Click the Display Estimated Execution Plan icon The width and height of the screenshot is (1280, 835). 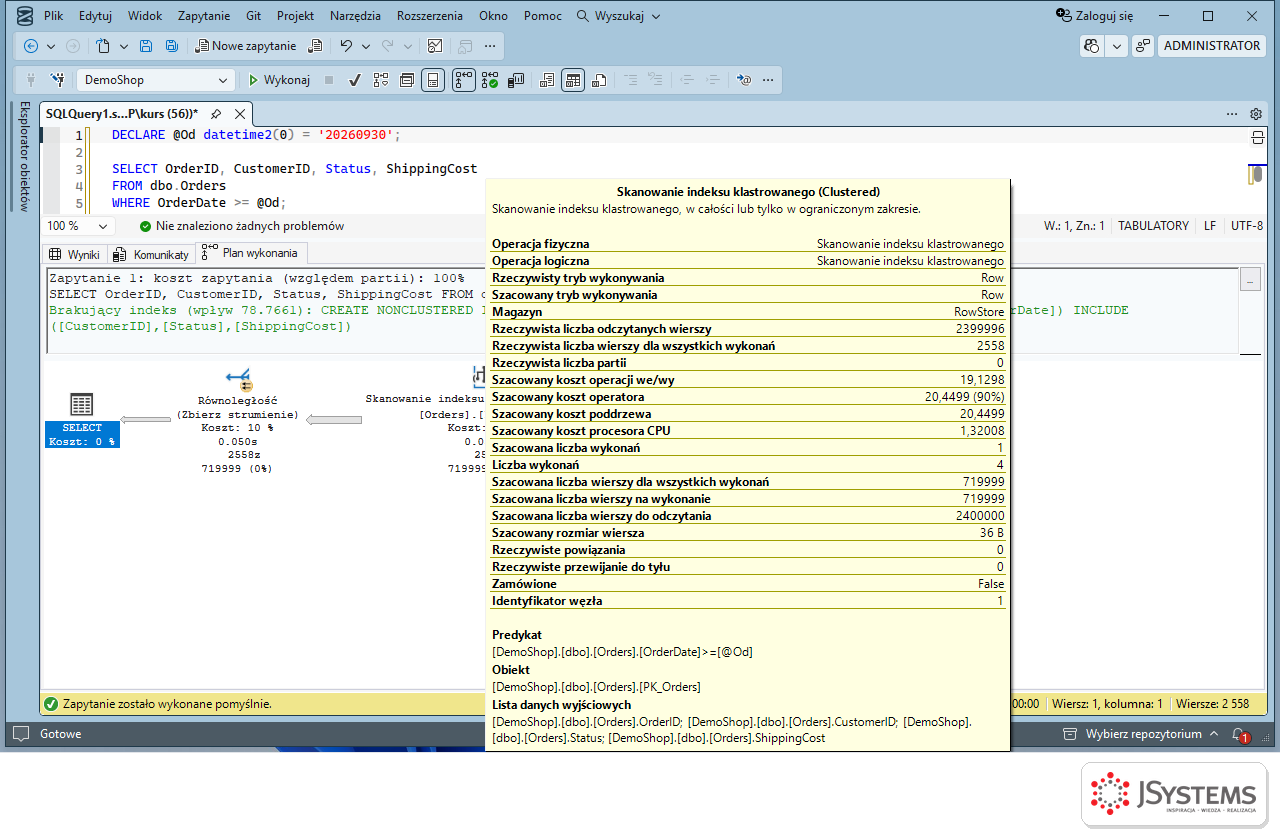pos(381,80)
